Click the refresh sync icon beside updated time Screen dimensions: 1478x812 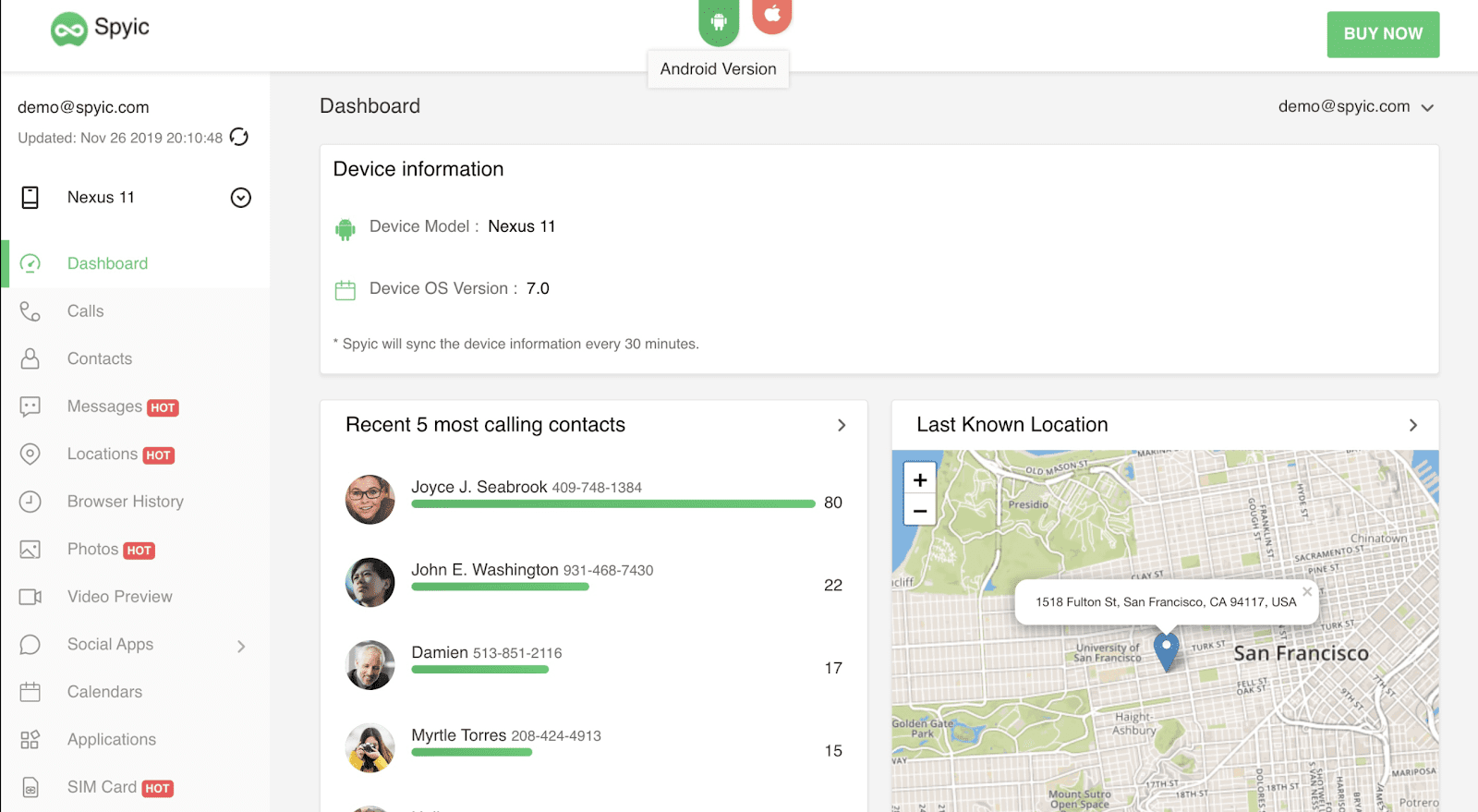point(239,138)
